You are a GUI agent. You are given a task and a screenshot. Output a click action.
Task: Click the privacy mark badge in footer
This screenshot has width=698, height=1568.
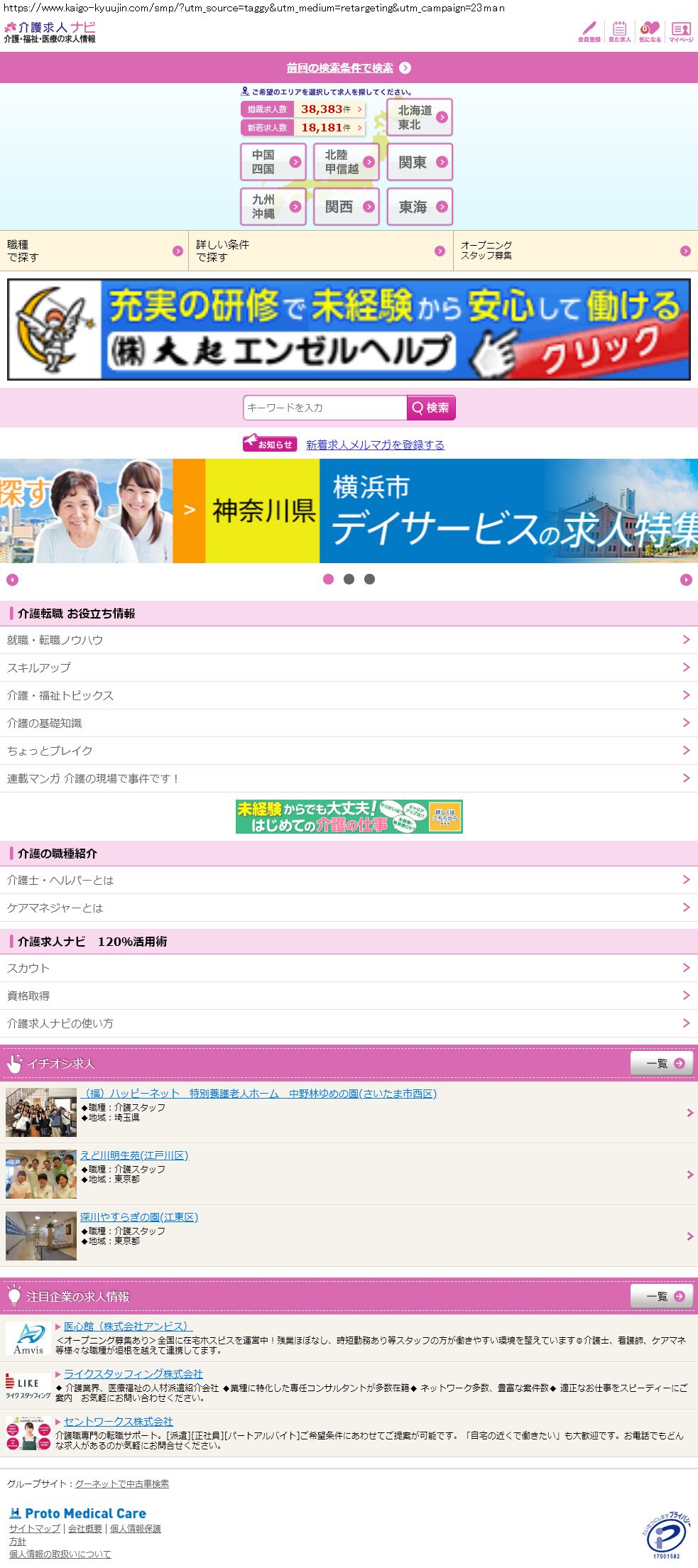[665, 1537]
